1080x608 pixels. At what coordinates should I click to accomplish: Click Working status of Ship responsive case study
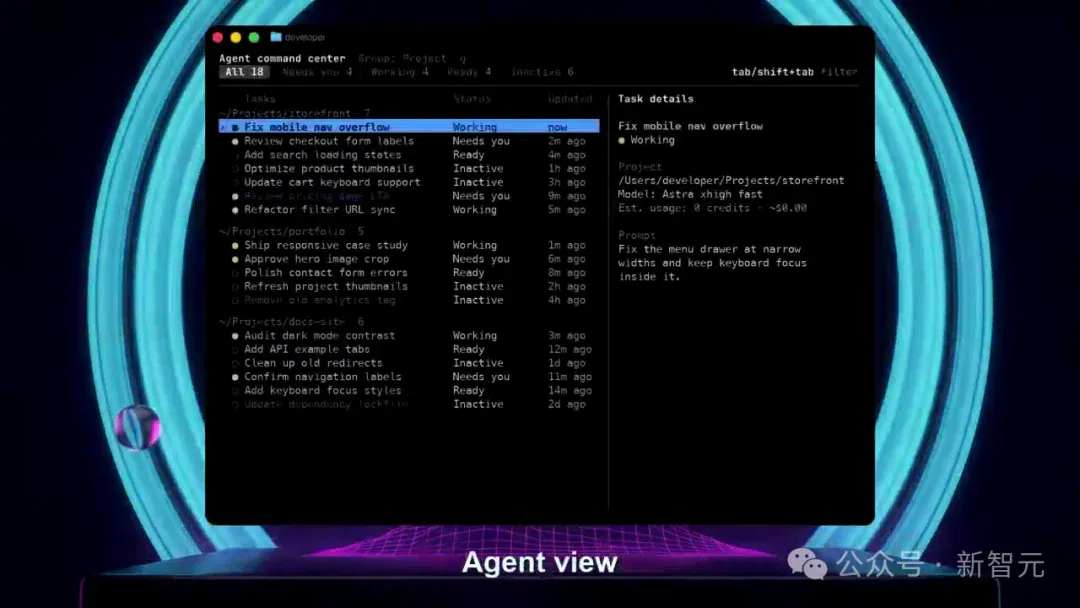475,245
